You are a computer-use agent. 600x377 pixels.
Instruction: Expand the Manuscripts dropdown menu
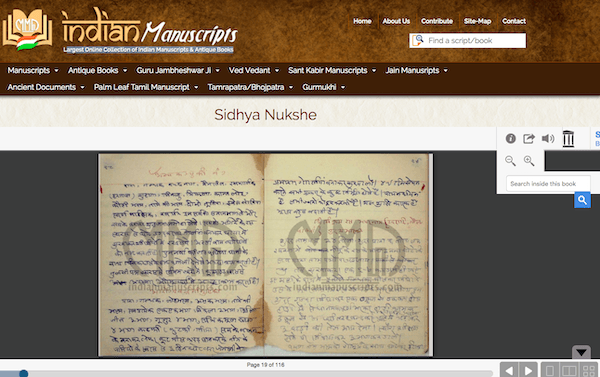[x=33, y=70]
